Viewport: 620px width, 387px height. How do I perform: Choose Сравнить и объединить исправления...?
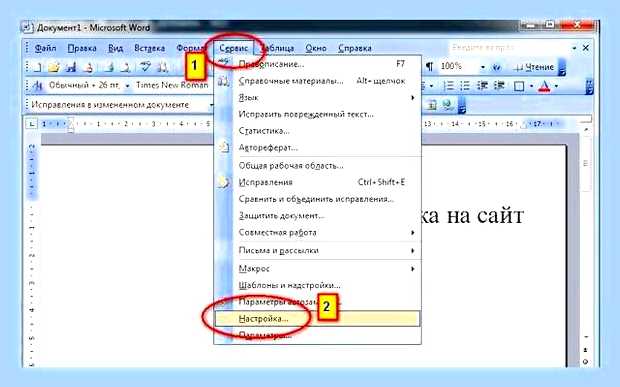pyautogui.click(x=318, y=199)
